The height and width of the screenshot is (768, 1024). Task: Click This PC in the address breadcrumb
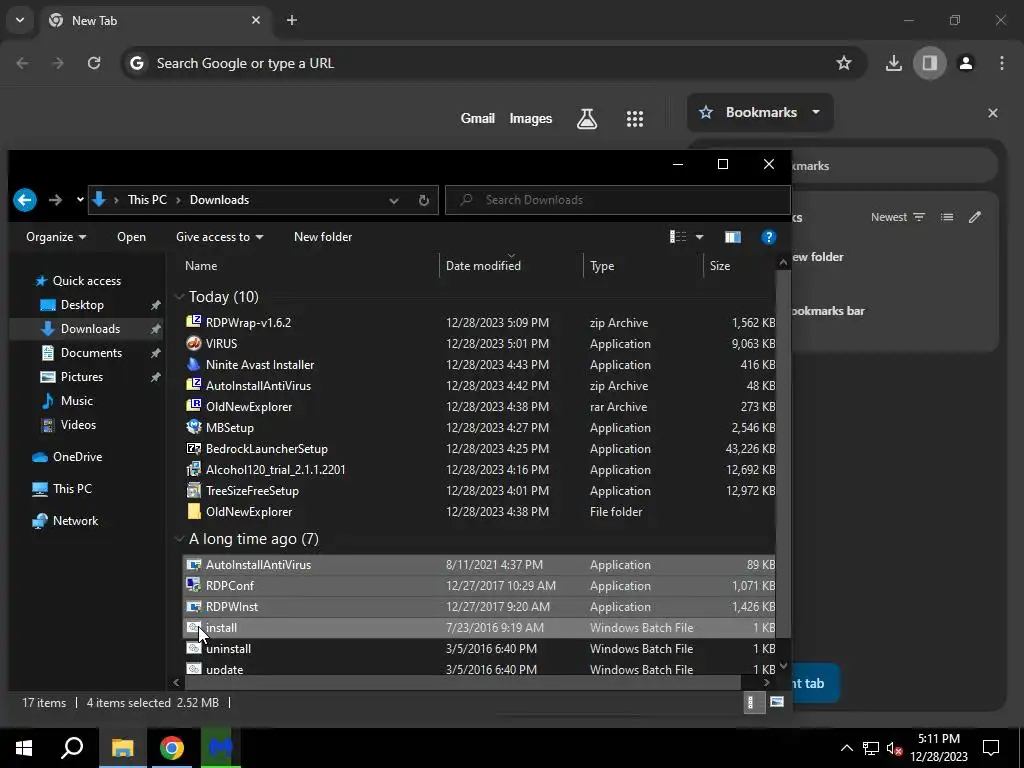click(147, 200)
